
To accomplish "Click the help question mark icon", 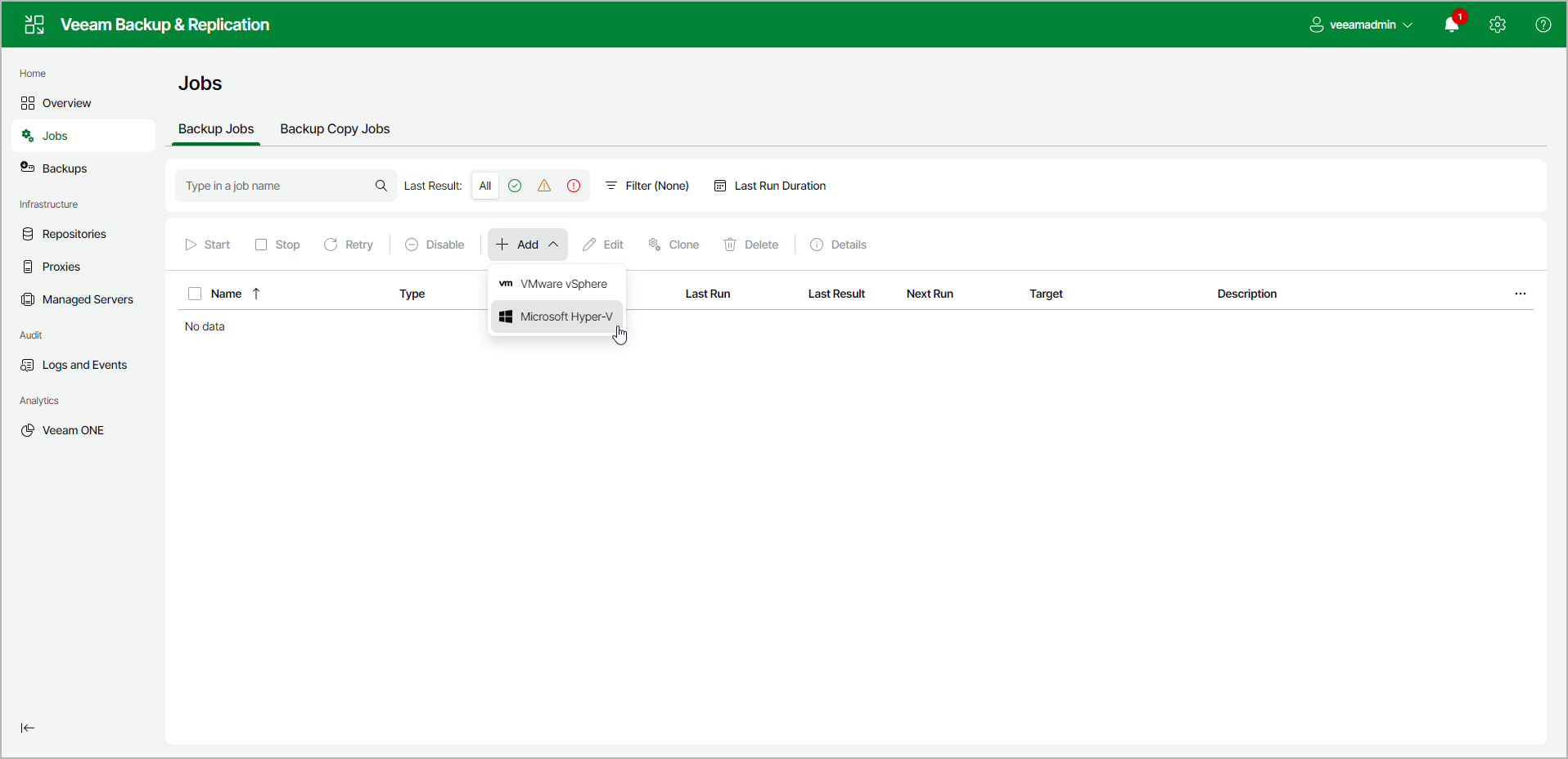I will pos(1543,25).
